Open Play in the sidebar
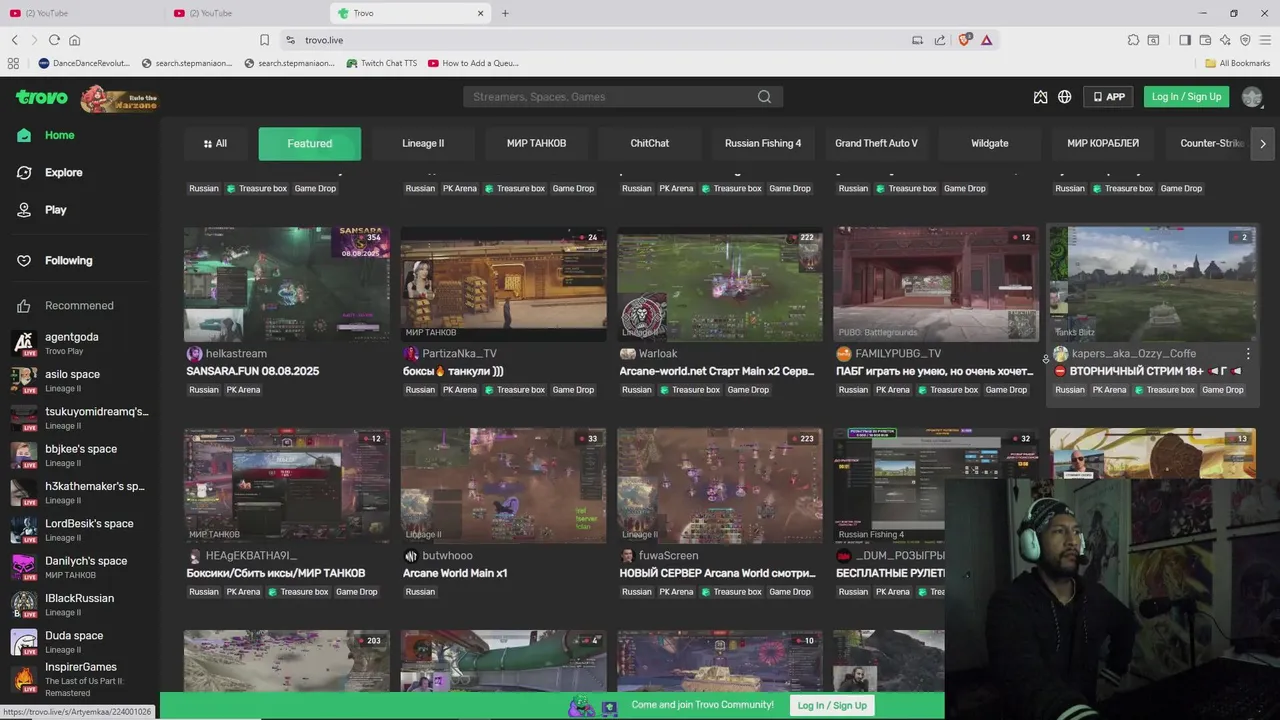1280x720 pixels. pos(55,210)
